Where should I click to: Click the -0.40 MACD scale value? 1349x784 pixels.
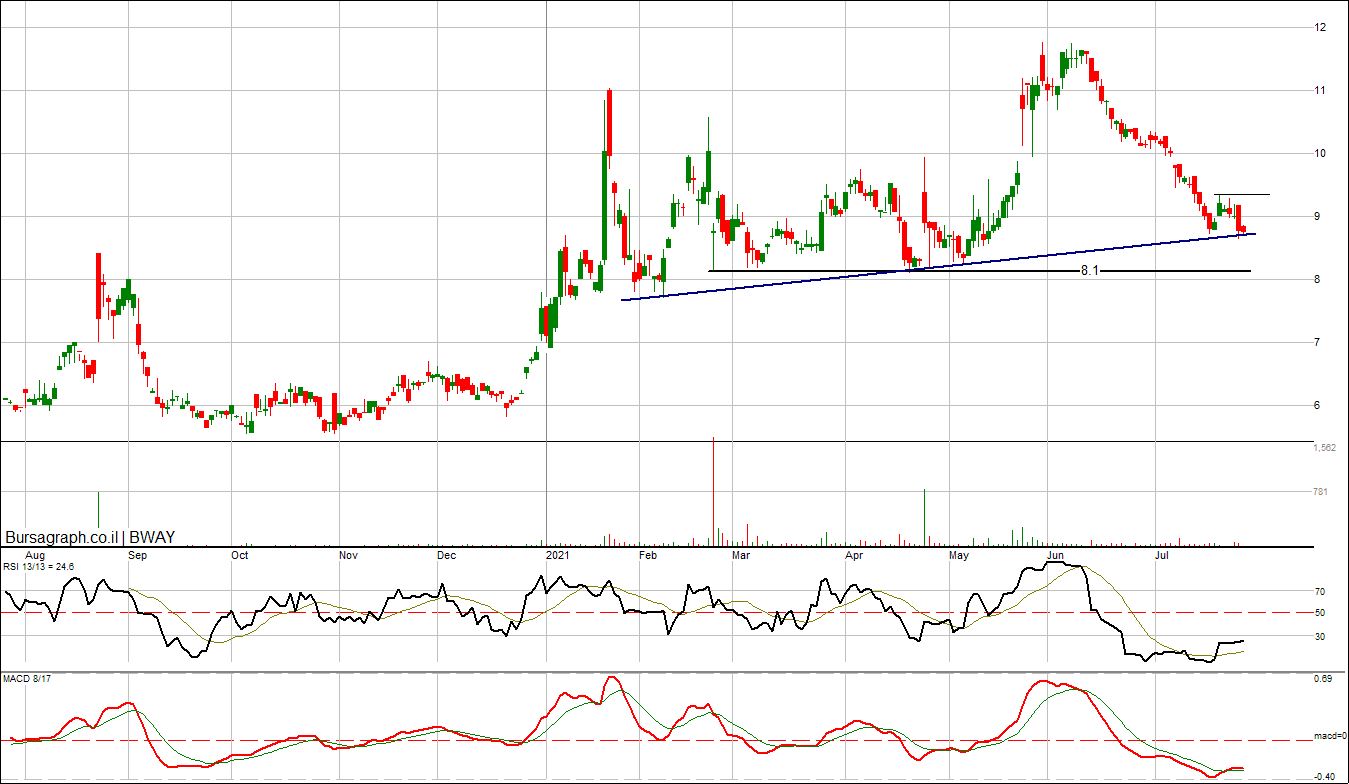pos(1323,776)
